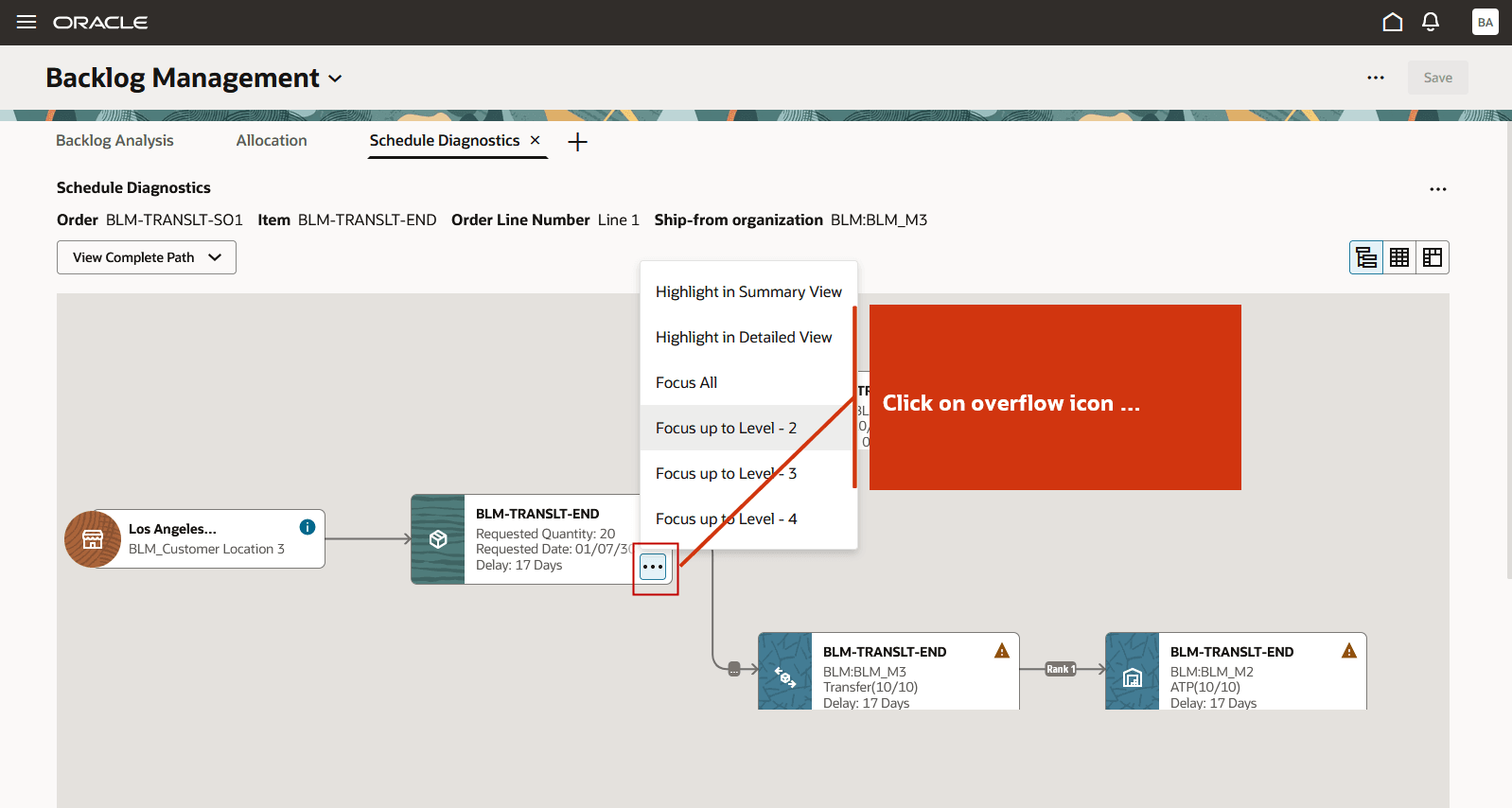The height and width of the screenshot is (808, 1512).
Task: Close the Schedule Diagnostics tab
Action: click(535, 140)
